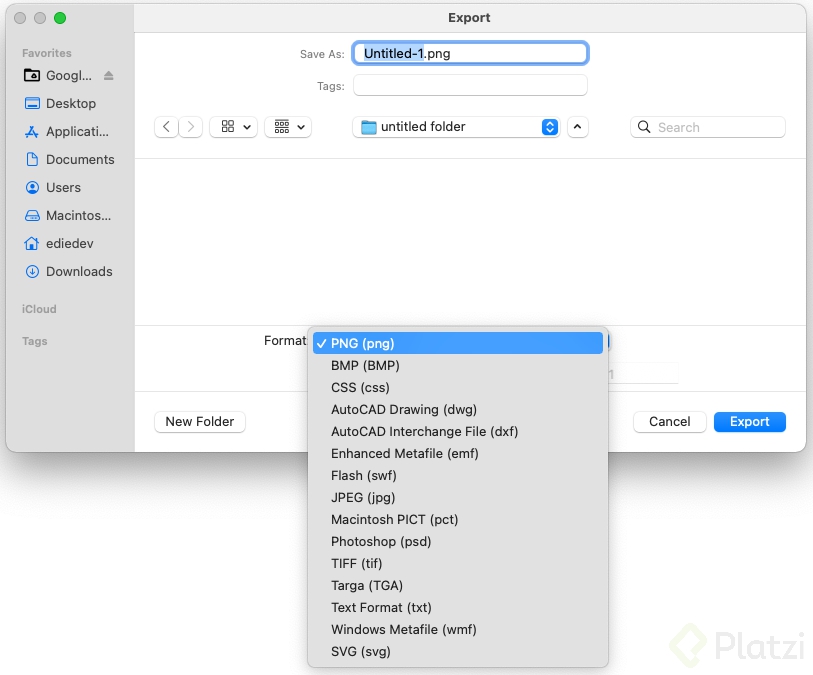
Task: Click the New Folder button
Action: (200, 422)
